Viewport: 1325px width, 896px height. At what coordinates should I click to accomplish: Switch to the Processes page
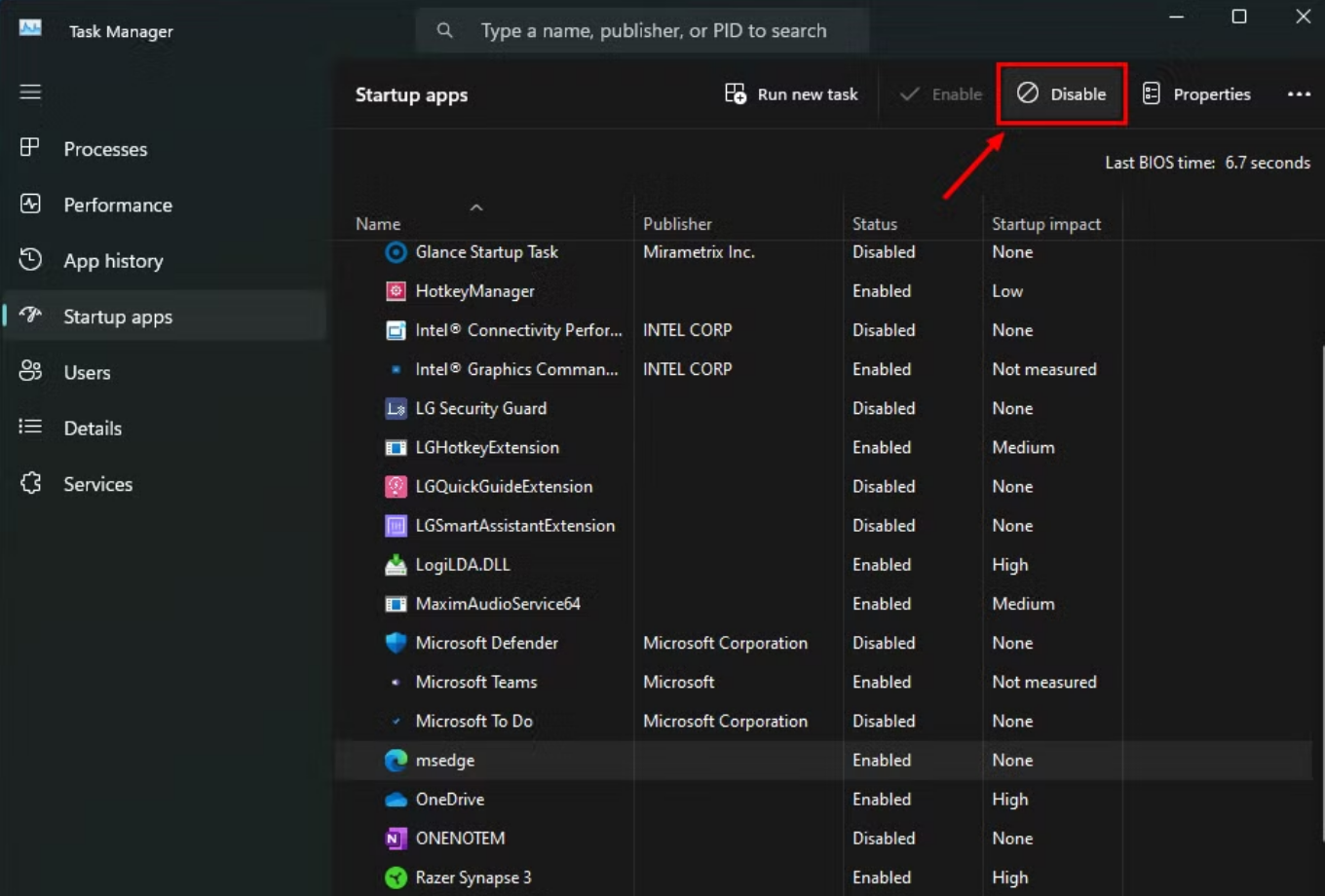tap(166, 149)
